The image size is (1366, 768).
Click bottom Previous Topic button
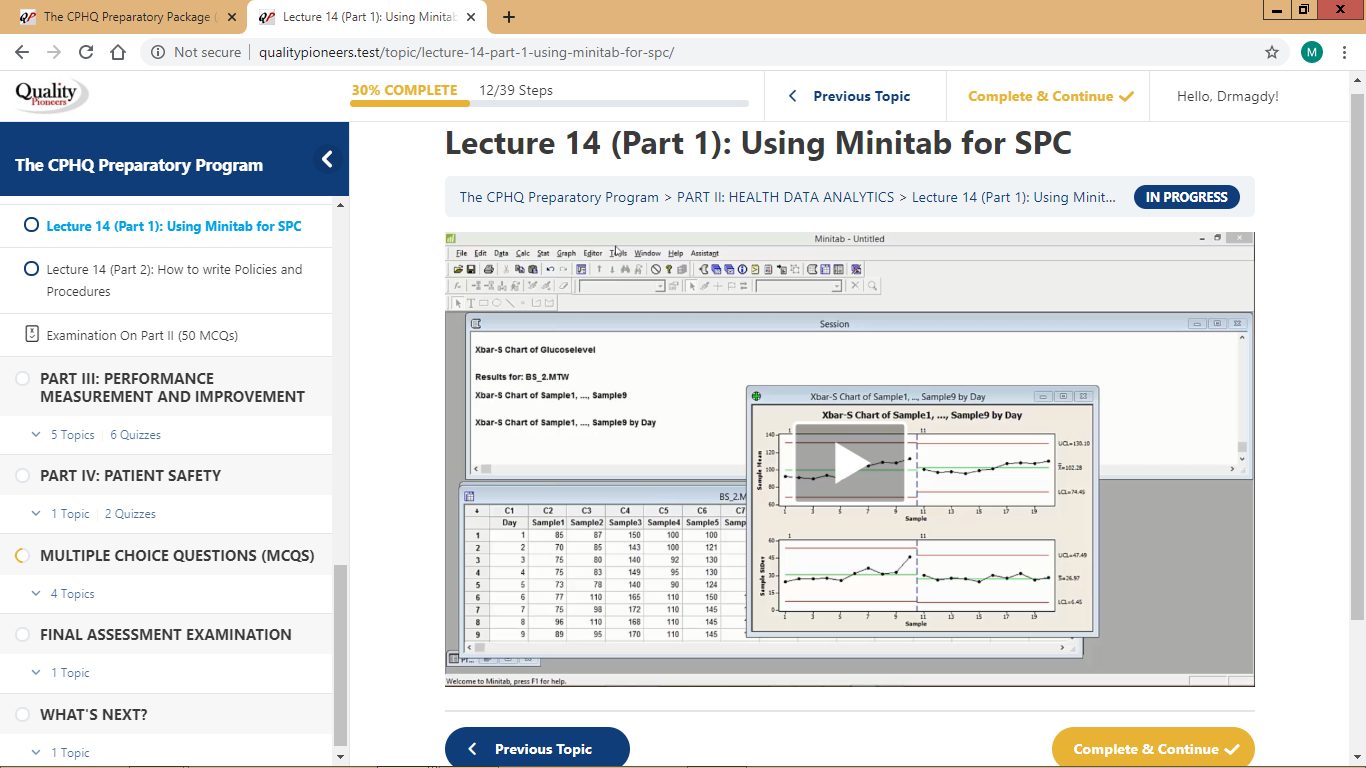(537, 748)
